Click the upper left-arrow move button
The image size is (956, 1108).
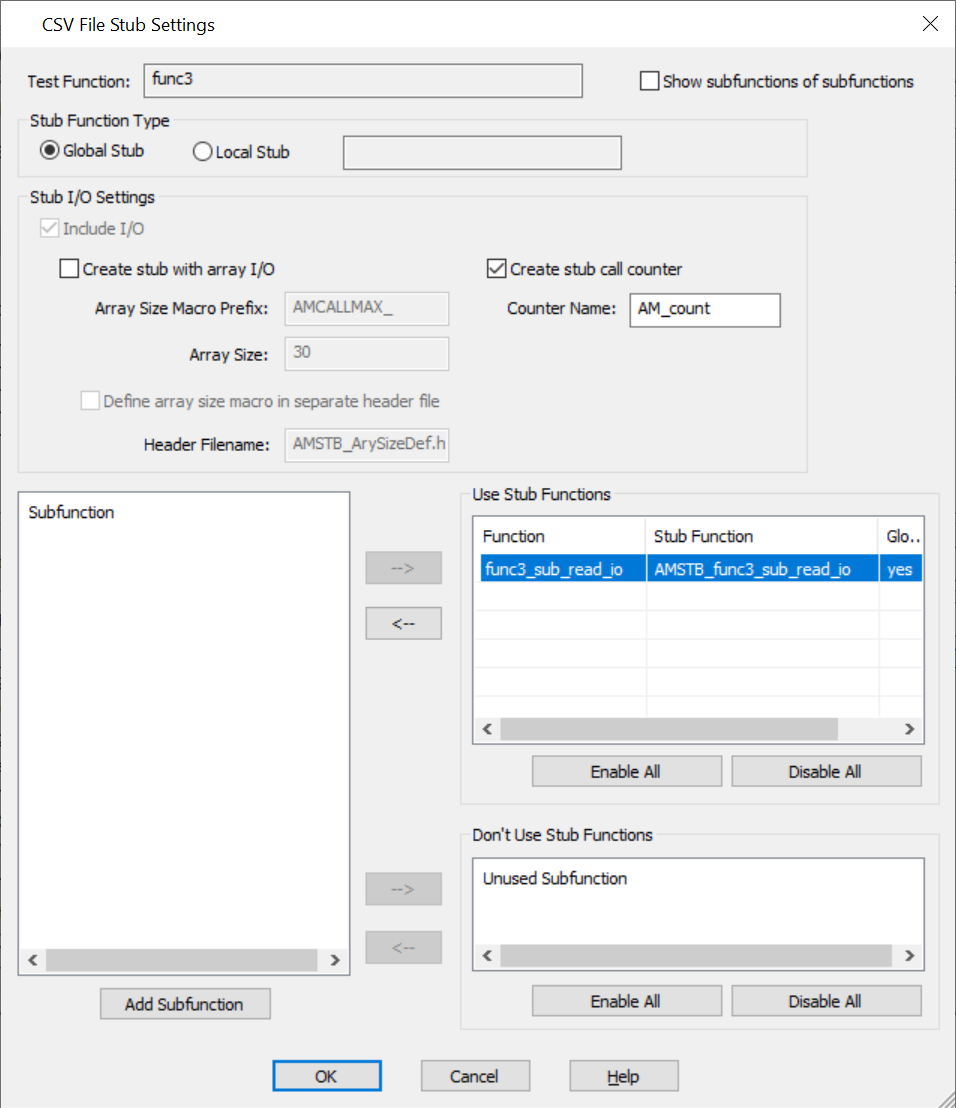(403, 623)
